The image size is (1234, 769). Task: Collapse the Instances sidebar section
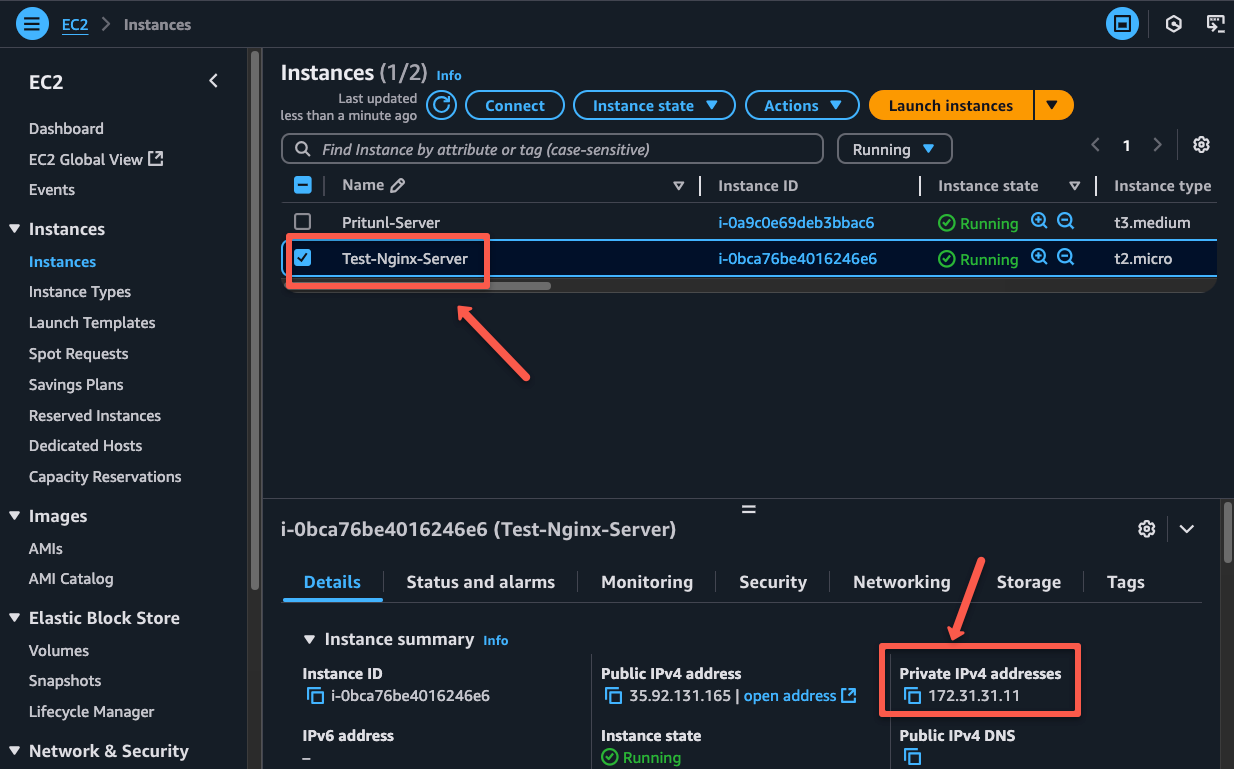(x=14, y=229)
